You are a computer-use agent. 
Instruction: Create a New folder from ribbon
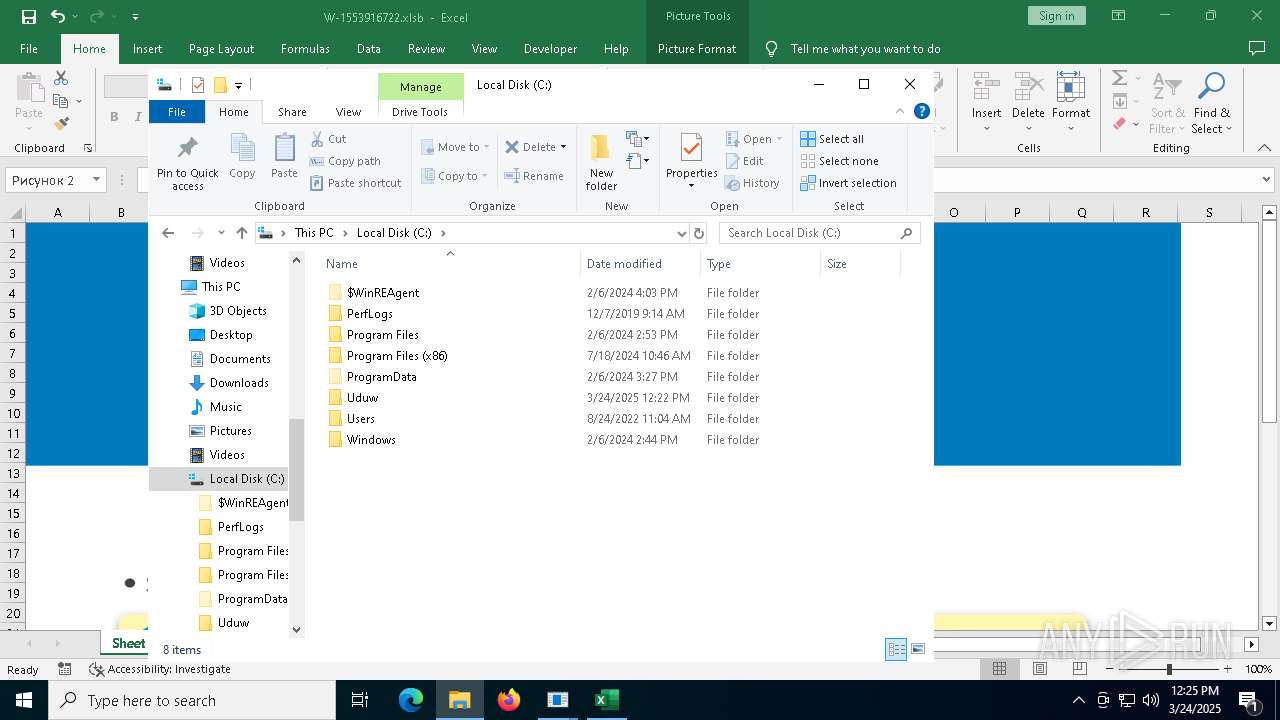601,161
